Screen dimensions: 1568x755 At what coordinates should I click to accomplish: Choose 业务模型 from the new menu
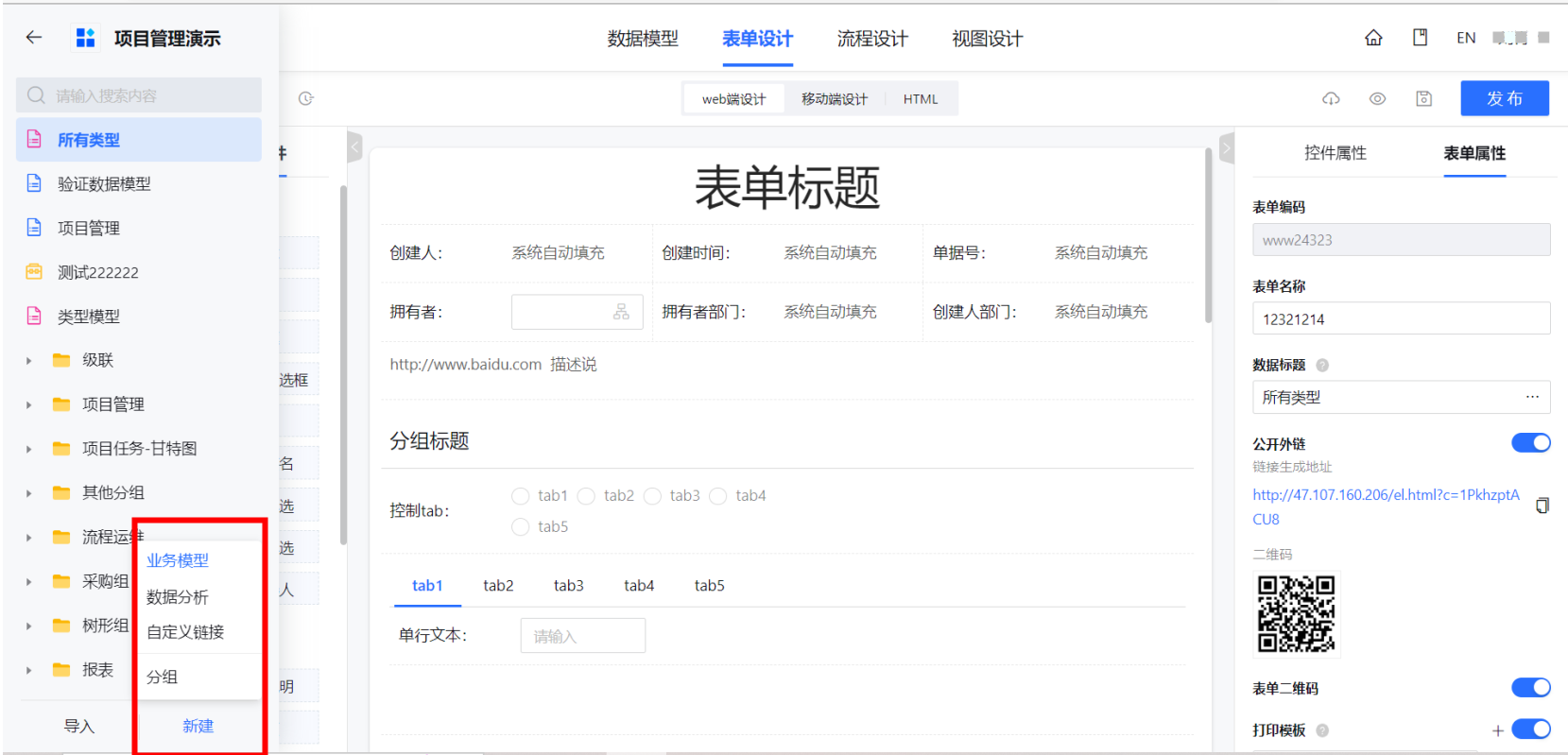(178, 560)
